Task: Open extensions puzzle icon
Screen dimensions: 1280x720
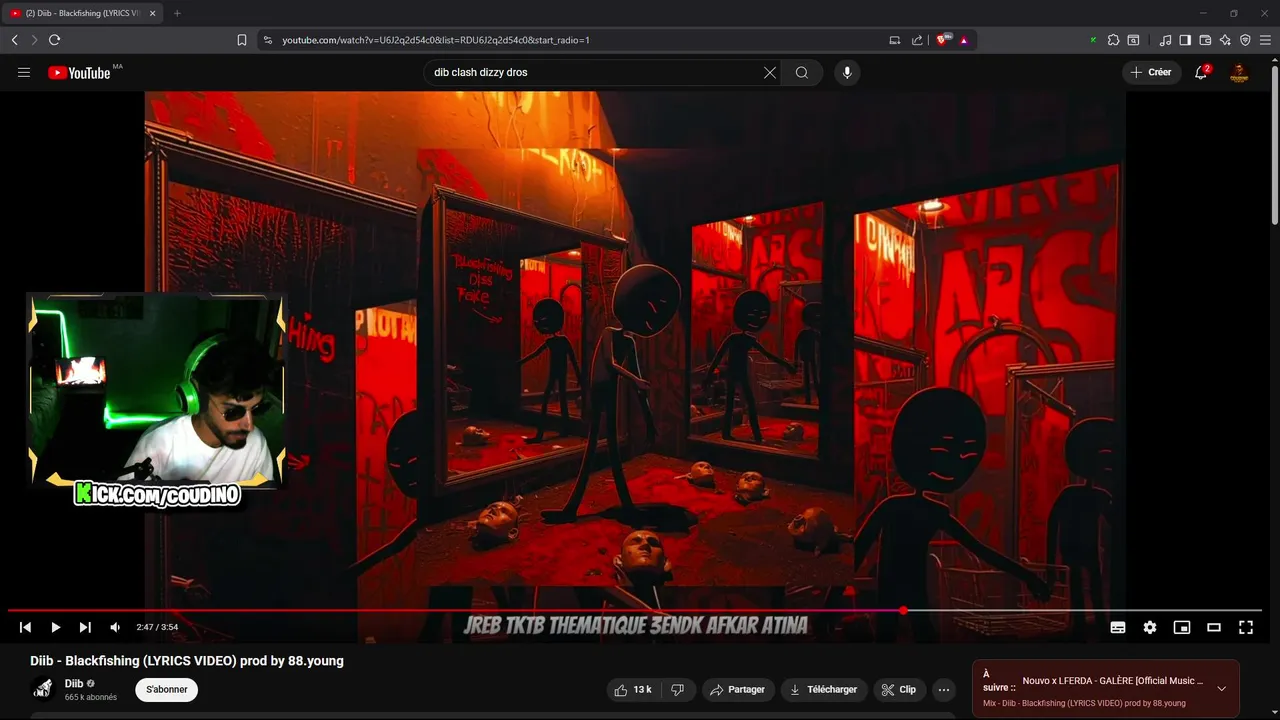Action: tap(1113, 40)
